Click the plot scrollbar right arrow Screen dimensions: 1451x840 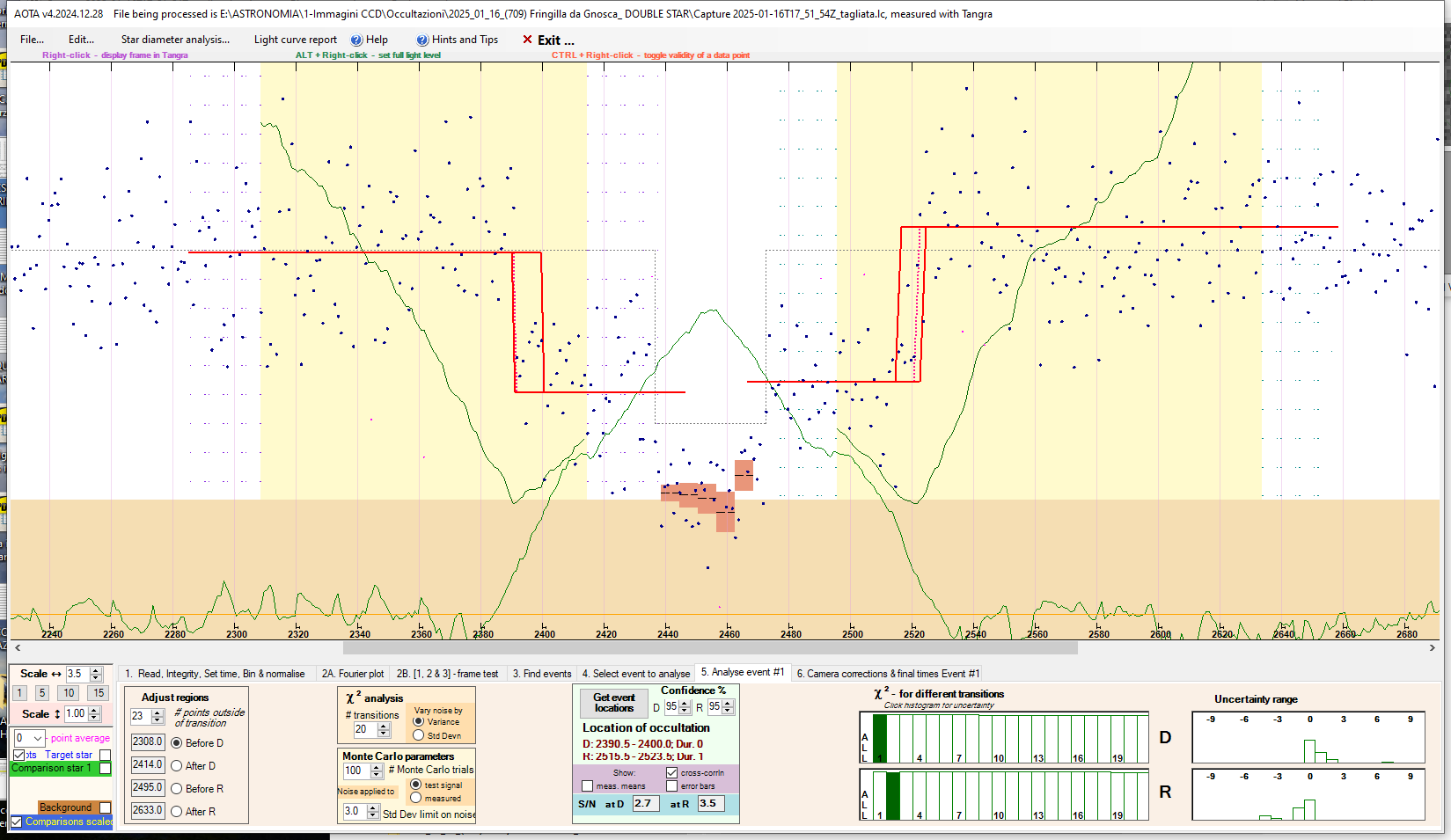(1433, 648)
